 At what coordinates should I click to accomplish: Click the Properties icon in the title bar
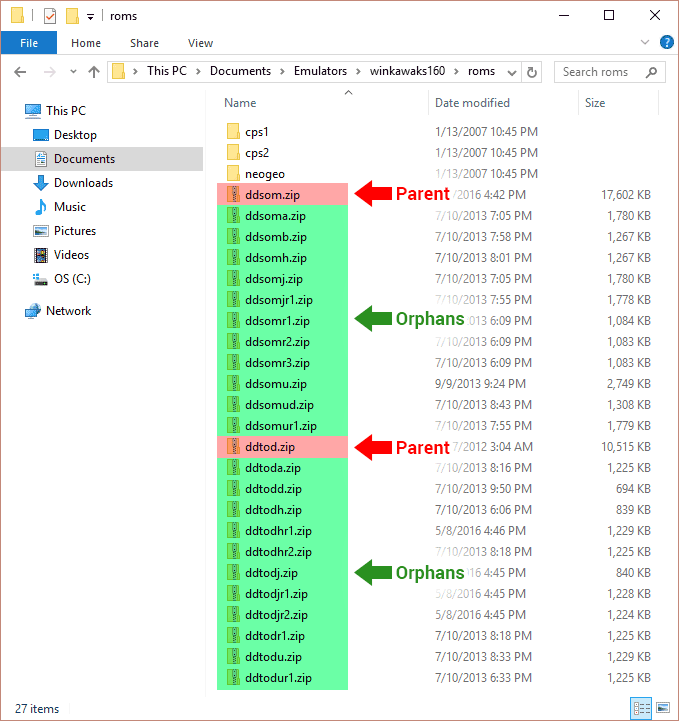click(x=50, y=16)
